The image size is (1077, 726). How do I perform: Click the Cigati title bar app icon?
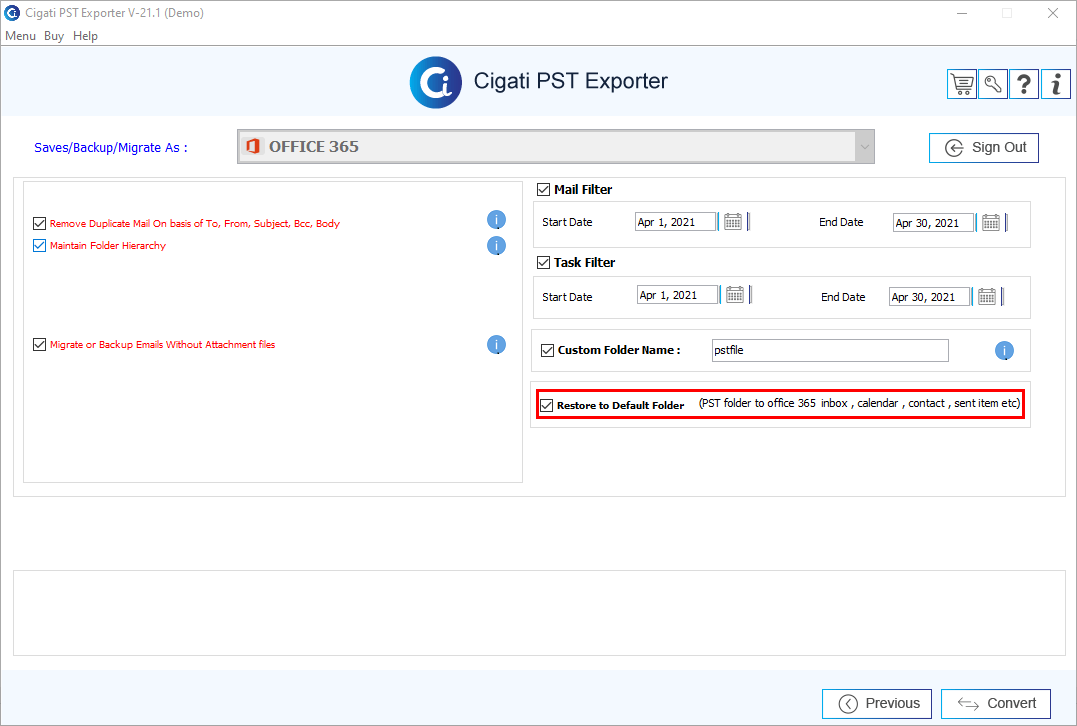(12, 13)
